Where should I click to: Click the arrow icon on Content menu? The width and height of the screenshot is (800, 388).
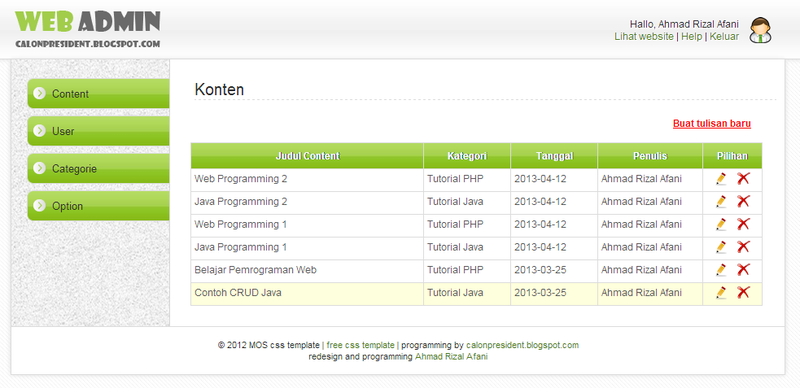coord(39,93)
